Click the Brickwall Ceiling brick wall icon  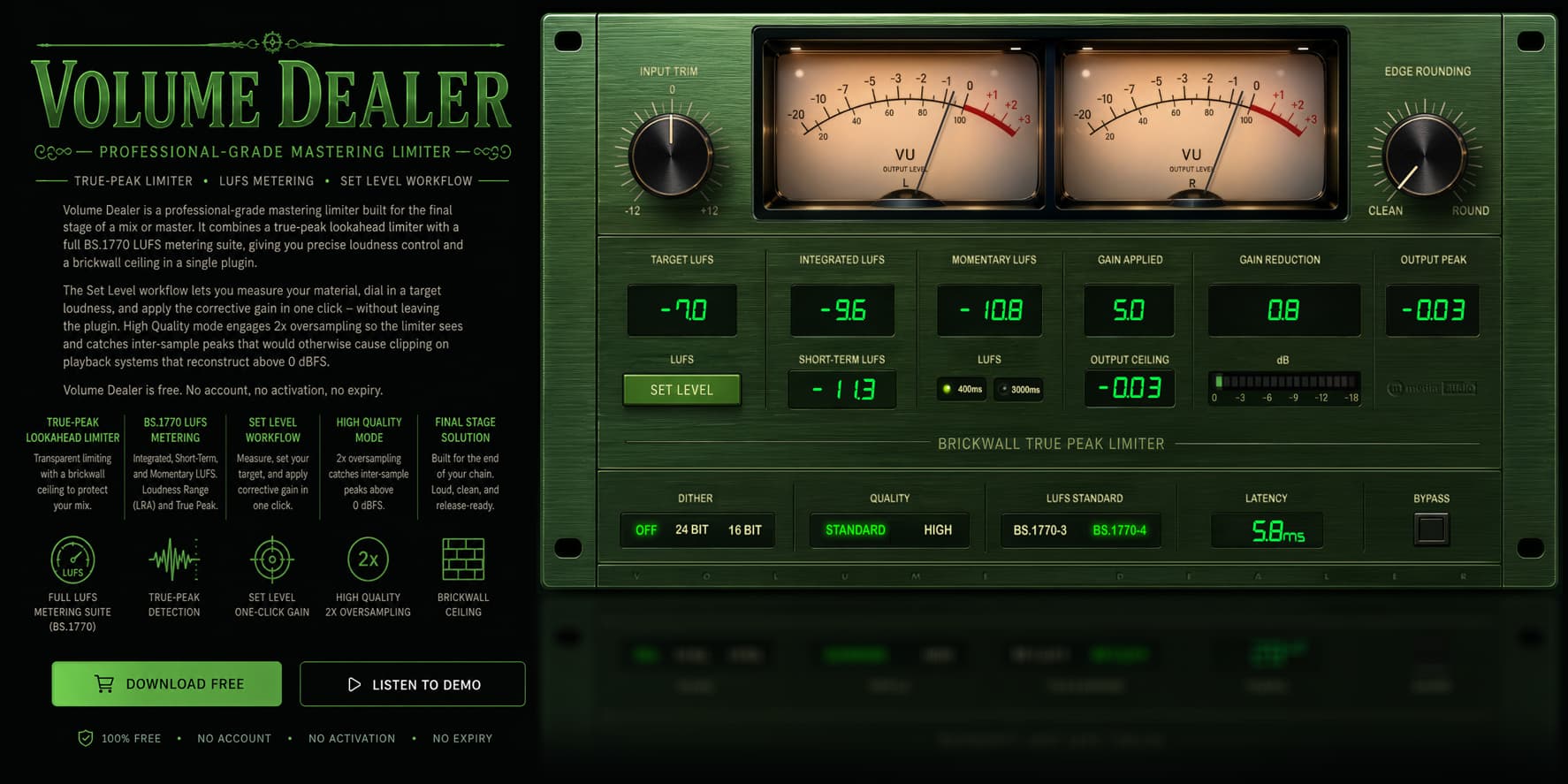463,559
